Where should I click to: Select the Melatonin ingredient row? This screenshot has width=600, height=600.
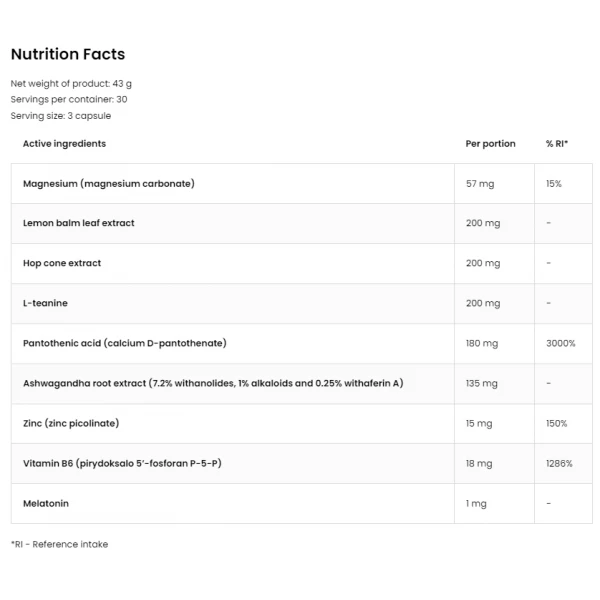pyautogui.click(x=302, y=504)
